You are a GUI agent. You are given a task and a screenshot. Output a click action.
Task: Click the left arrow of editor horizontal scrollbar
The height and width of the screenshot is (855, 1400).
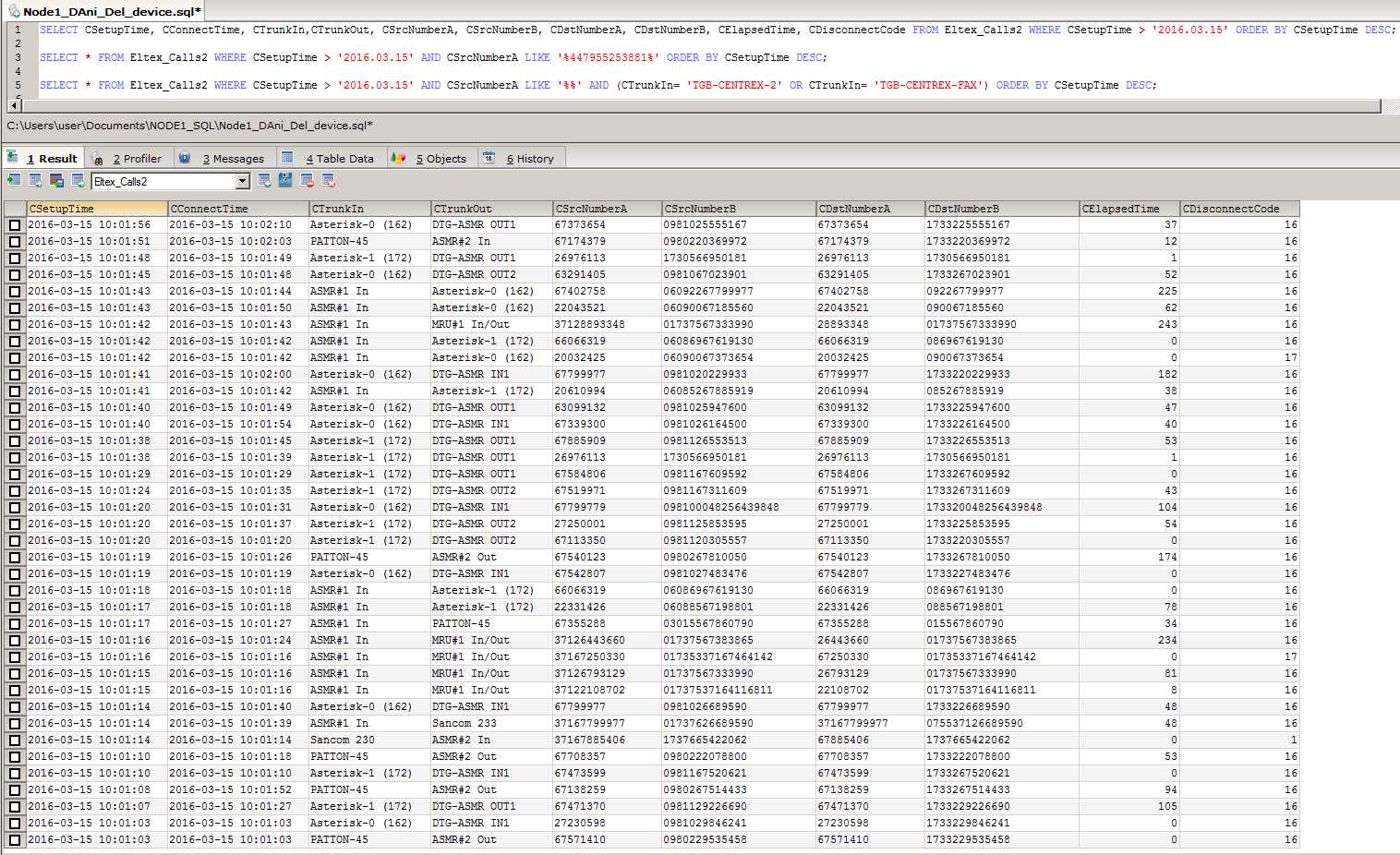[x=14, y=106]
